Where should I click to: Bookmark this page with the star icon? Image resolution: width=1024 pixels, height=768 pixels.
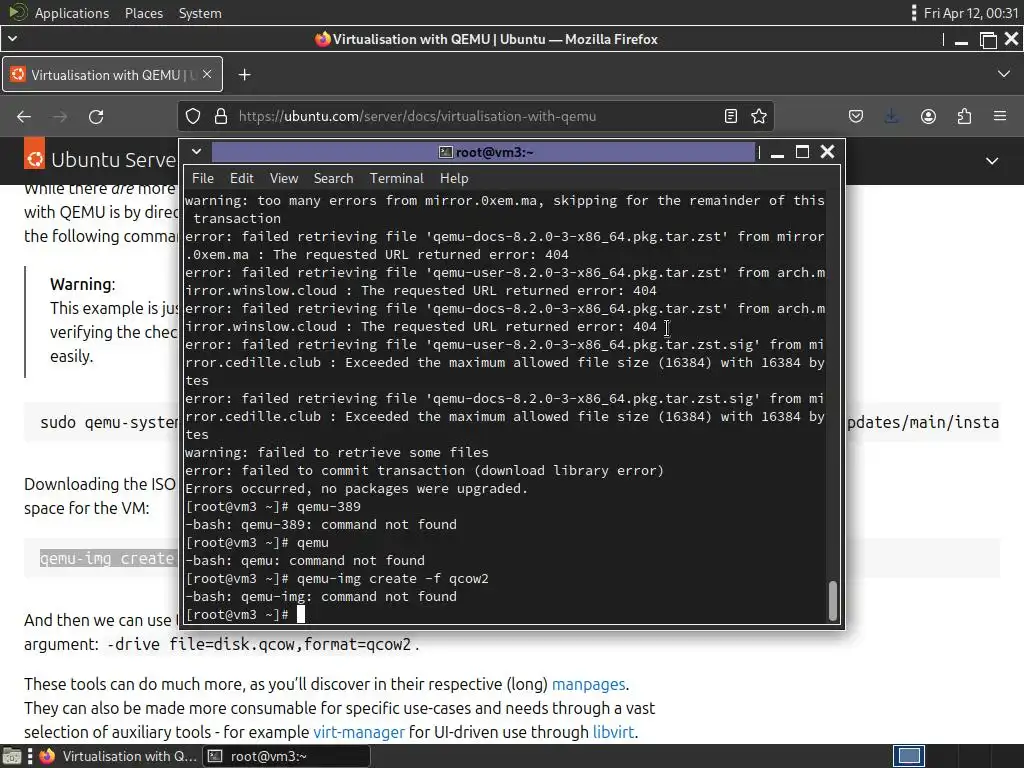759,116
